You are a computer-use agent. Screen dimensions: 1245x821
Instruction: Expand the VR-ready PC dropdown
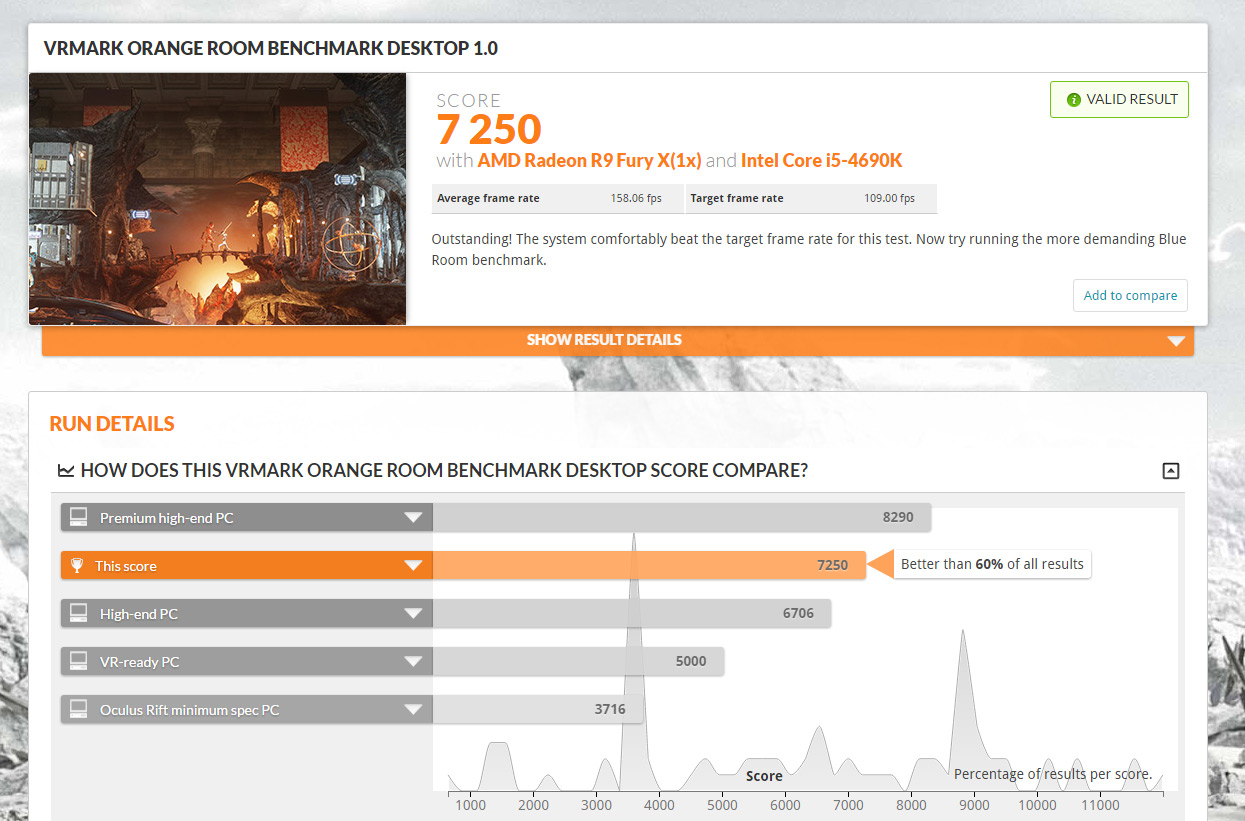413,661
